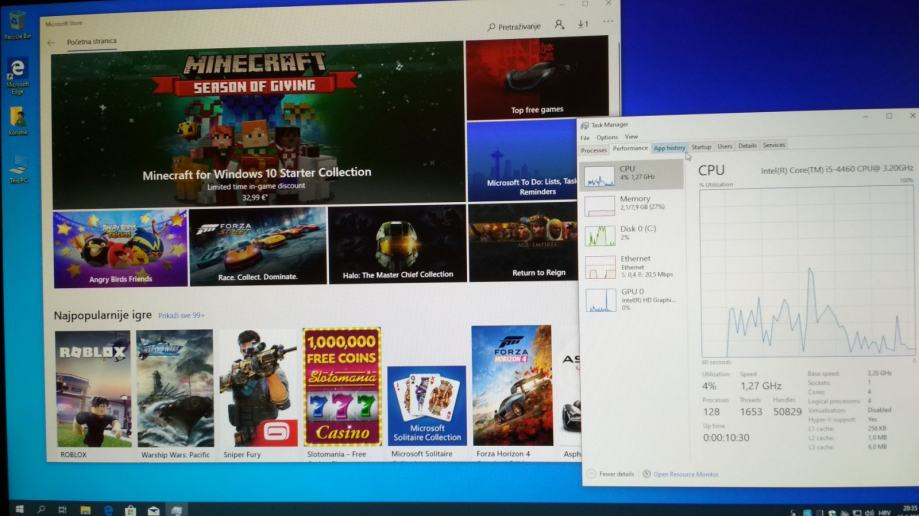Open Microsoft Store taskbar icon
Viewport: 919px width, 516px height.
131,510
